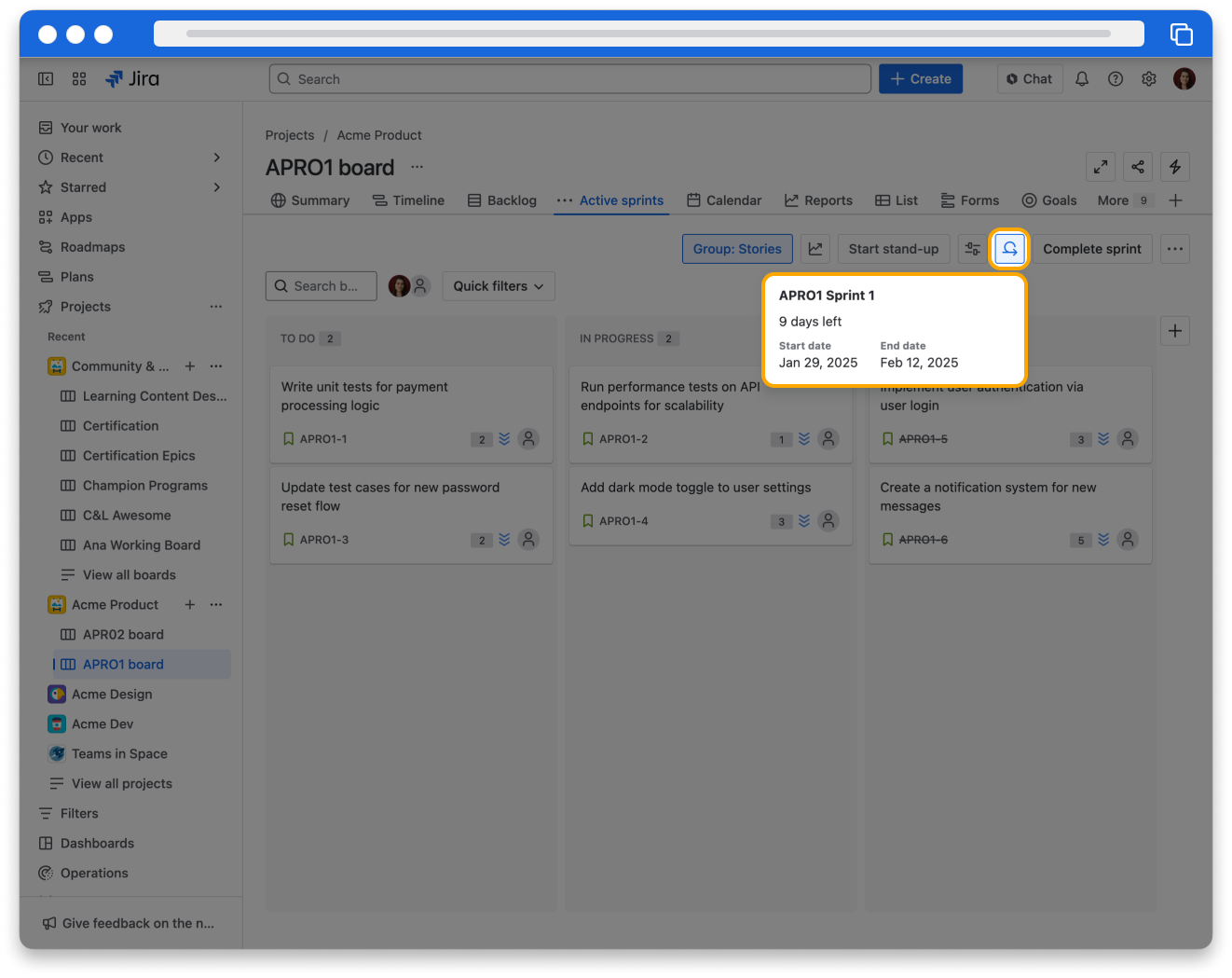Open the help question mark icon
The width and height of the screenshot is (1232, 978).
coord(1116,79)
